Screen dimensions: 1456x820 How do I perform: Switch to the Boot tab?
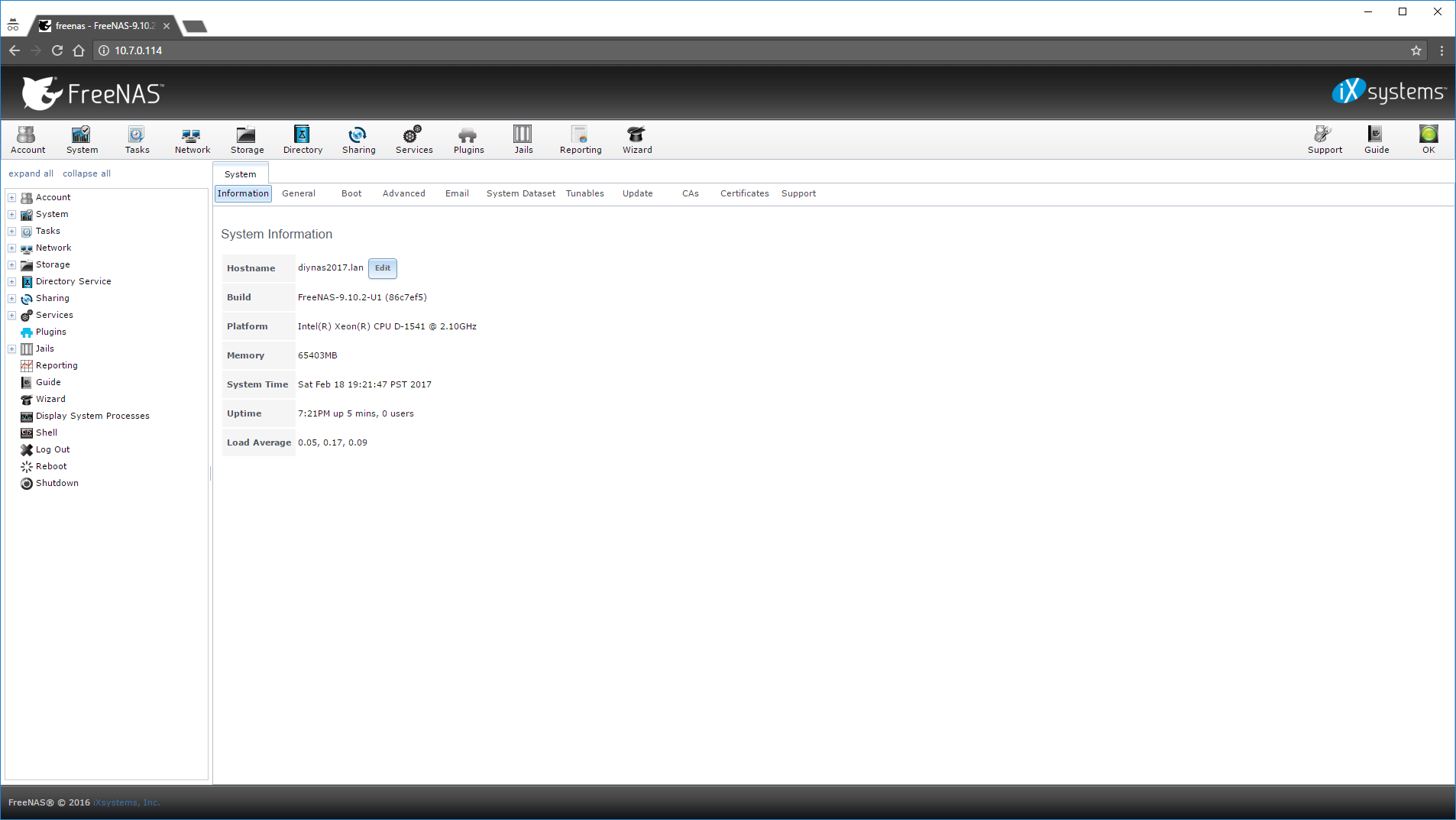click(351, 193)
